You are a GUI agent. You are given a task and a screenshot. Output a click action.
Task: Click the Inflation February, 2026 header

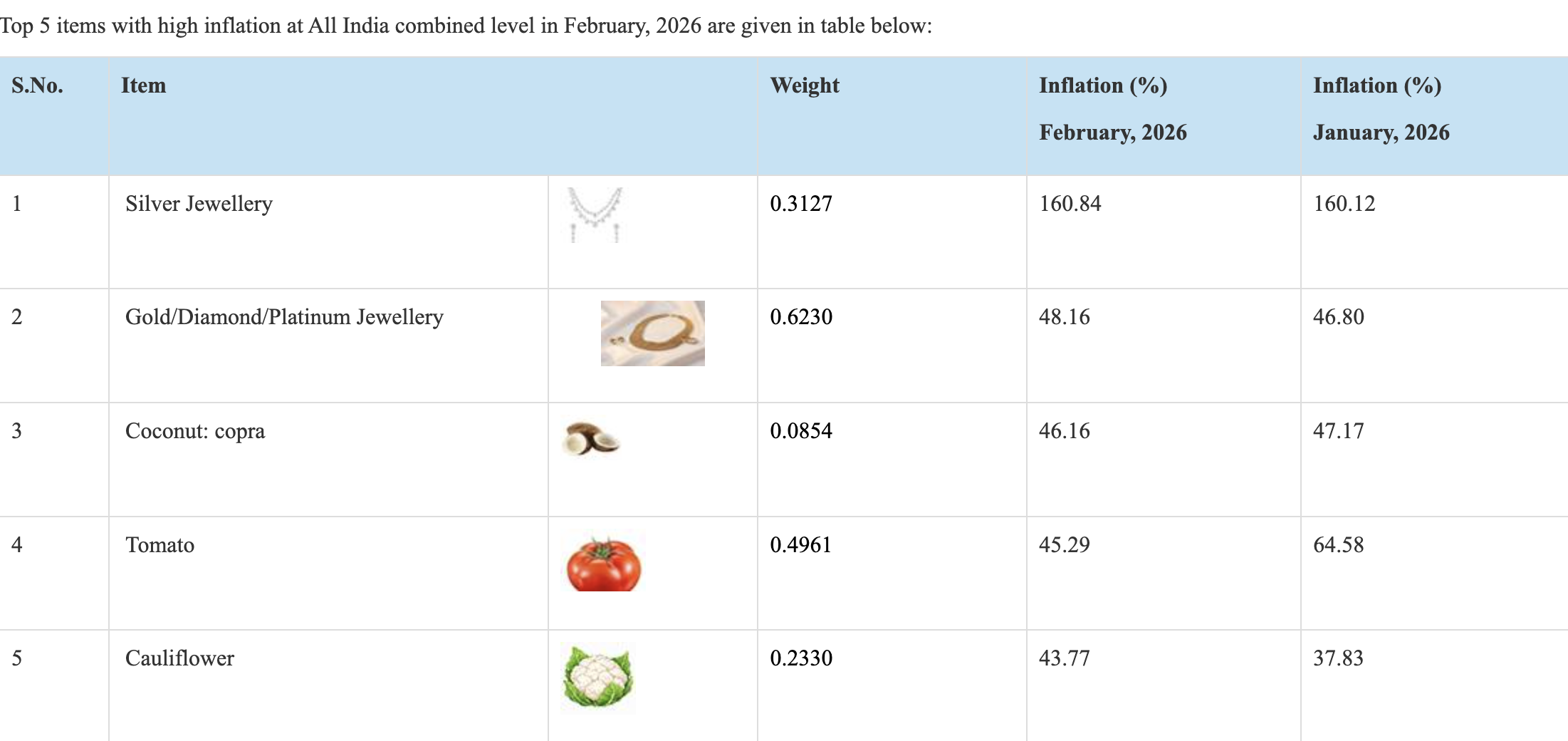click(x=1112, y=108)
